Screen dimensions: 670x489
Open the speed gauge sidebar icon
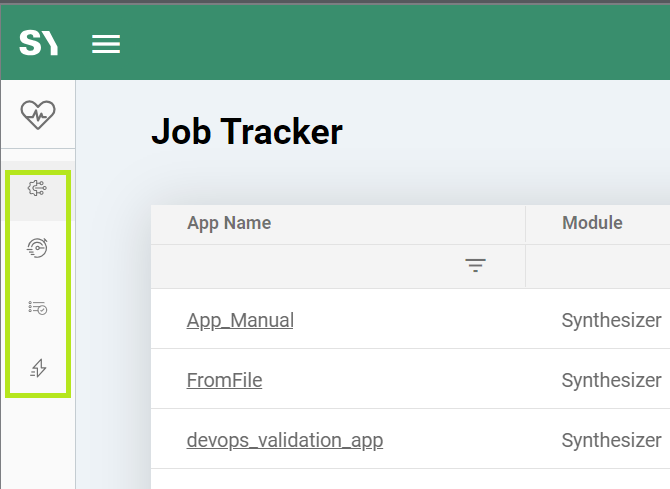click(38, 249)
